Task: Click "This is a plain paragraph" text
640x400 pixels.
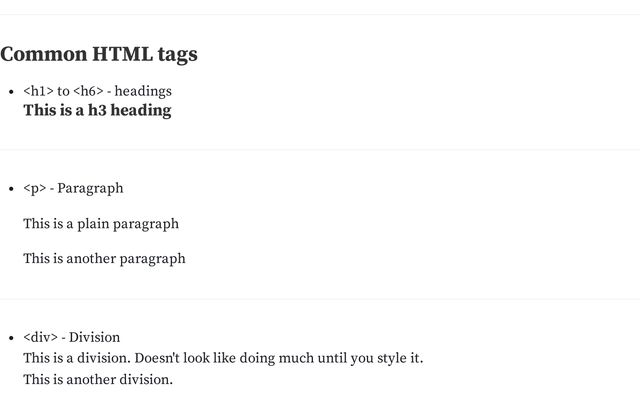Action: pyautogui.click(x=101, y=224)
